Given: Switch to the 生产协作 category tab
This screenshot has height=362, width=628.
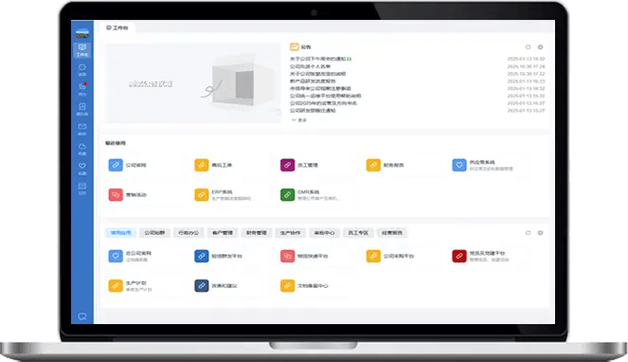Looking at the screenshot, I should coord(290,233).
